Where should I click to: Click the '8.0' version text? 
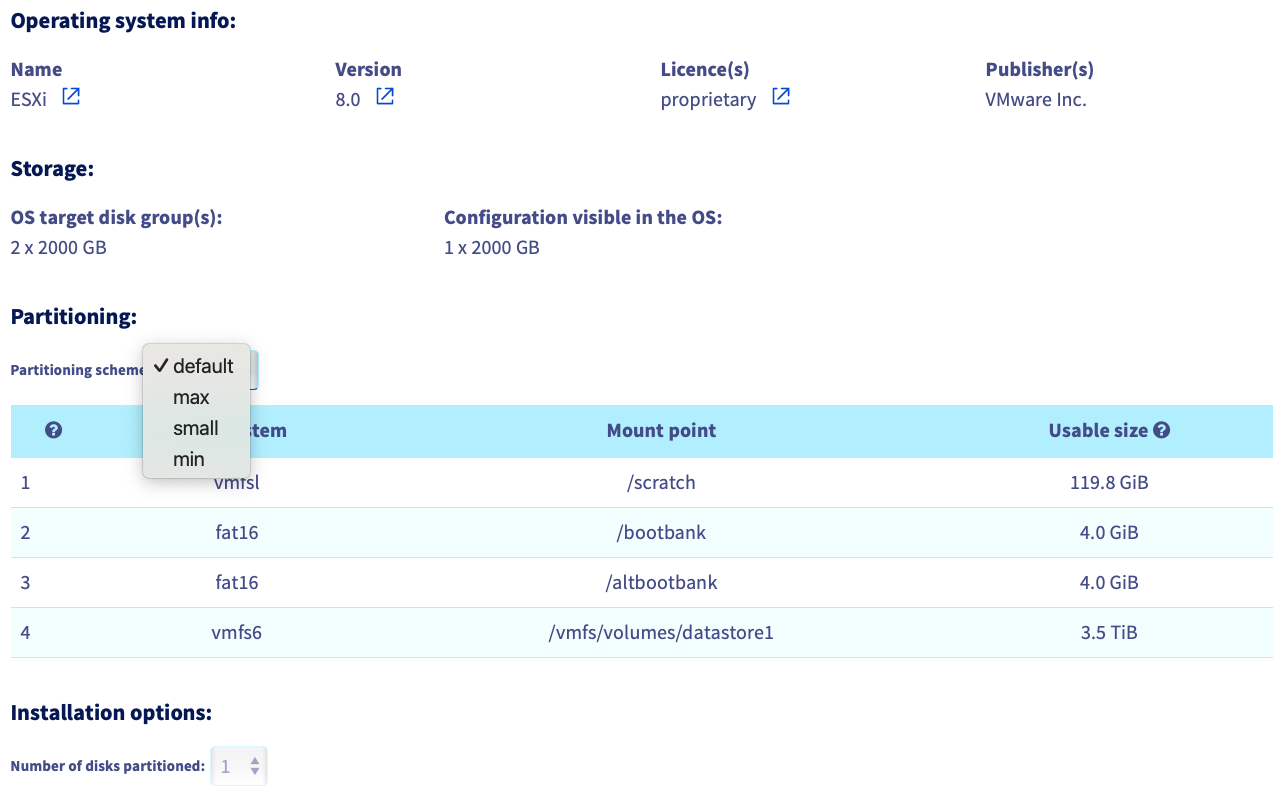(348, 100)
